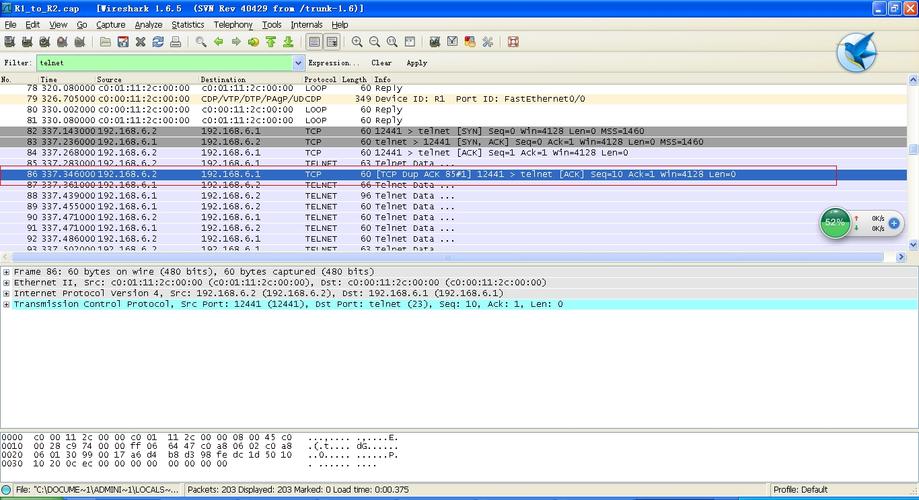This screenshot has width=919, height=500.
Task: Select packet 79 CDP Device ID row
Action: click(453, 99)
